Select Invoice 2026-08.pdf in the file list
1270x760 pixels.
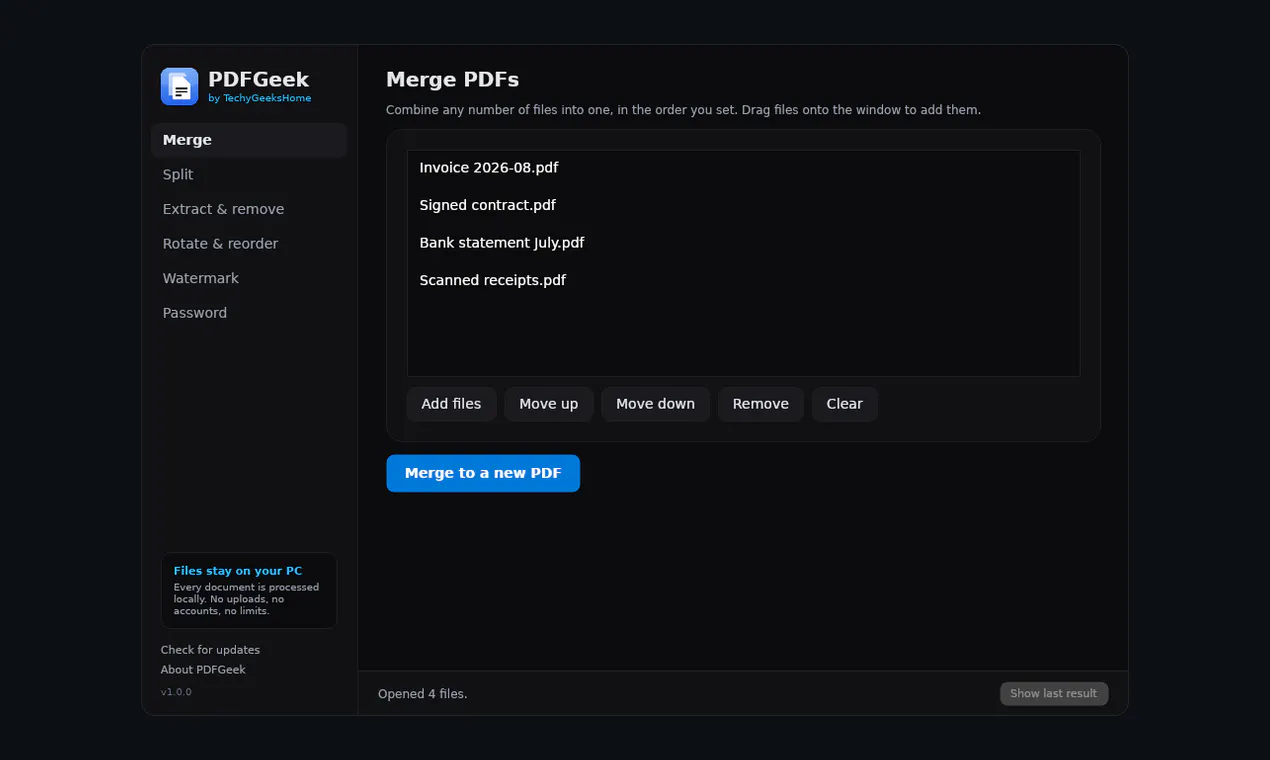click(743, 168)
